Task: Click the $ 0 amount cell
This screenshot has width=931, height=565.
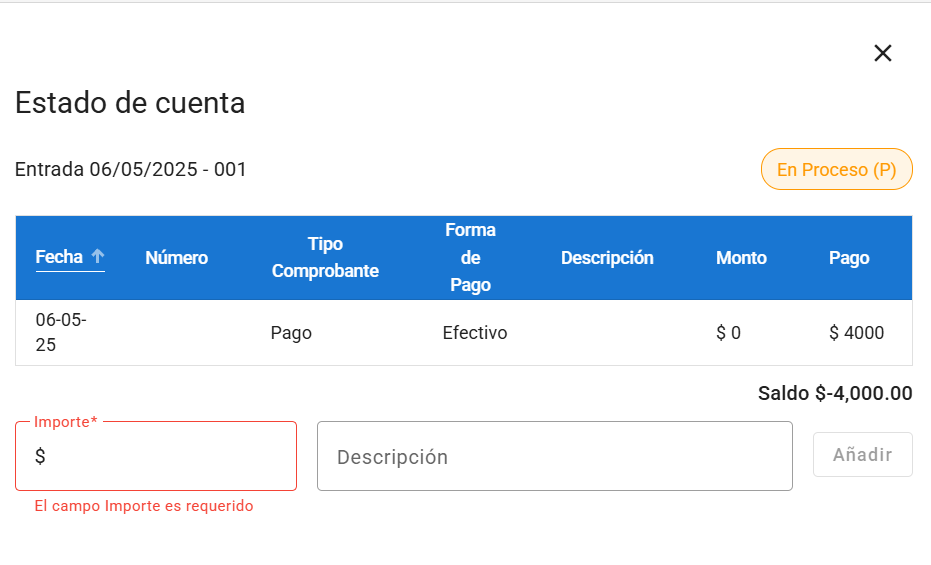Action: pos(728,332)
